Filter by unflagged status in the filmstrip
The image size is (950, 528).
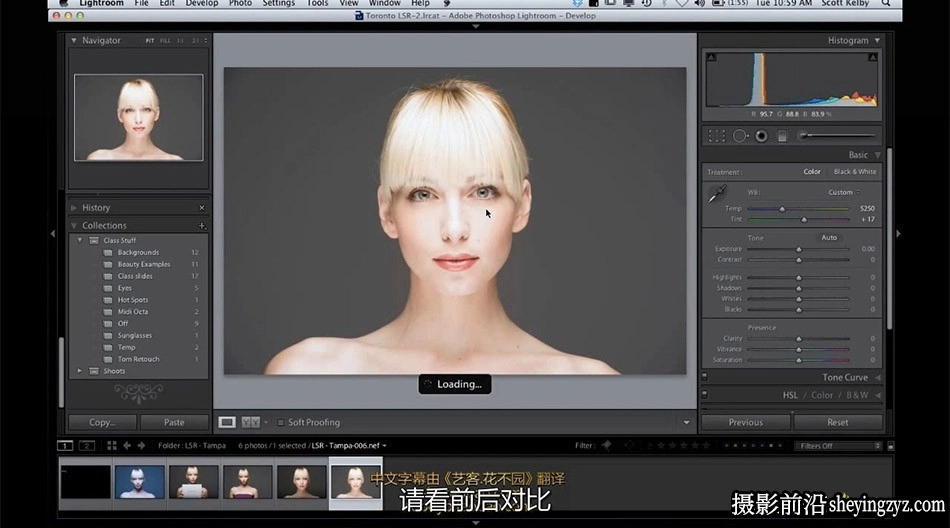point(629,446)
